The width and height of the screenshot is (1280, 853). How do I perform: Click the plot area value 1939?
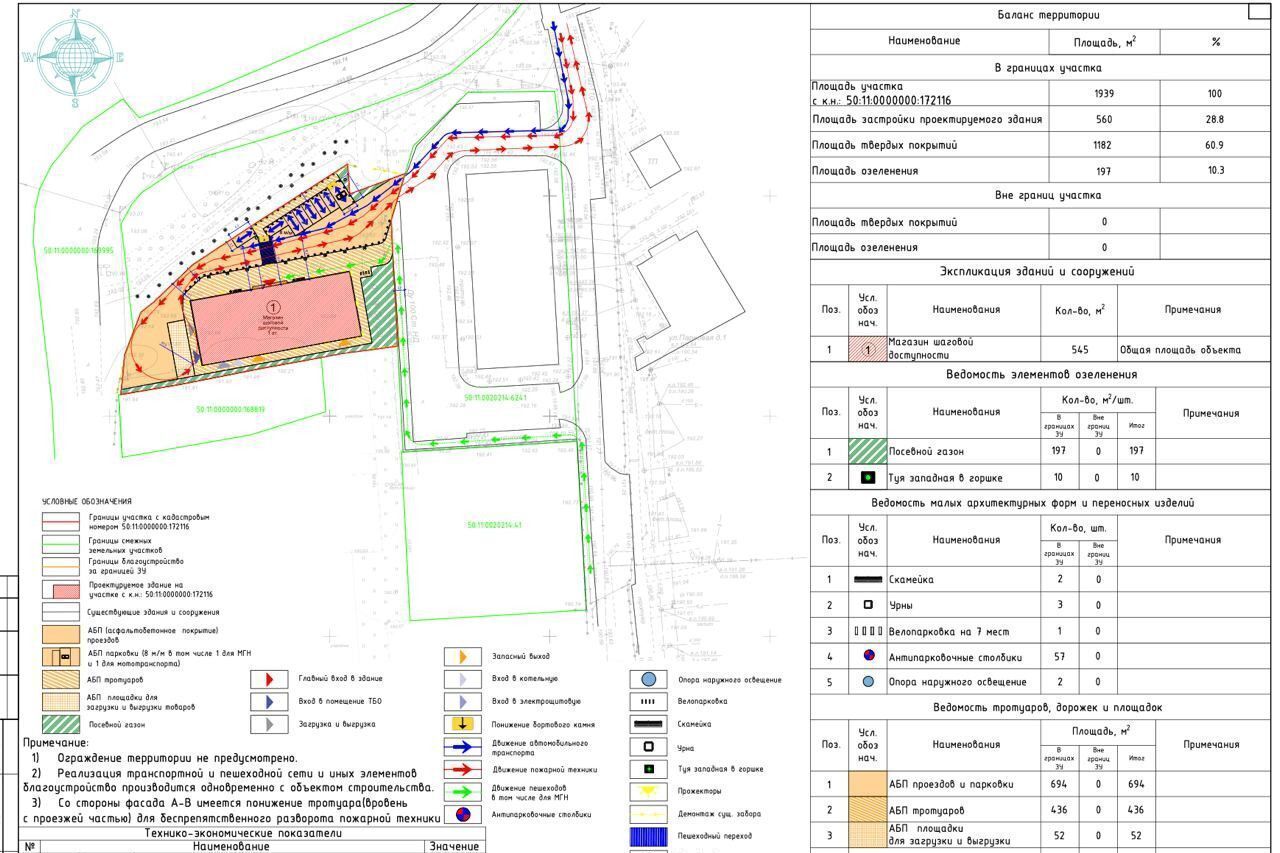pyautogui.click(x=1104, y=93)
